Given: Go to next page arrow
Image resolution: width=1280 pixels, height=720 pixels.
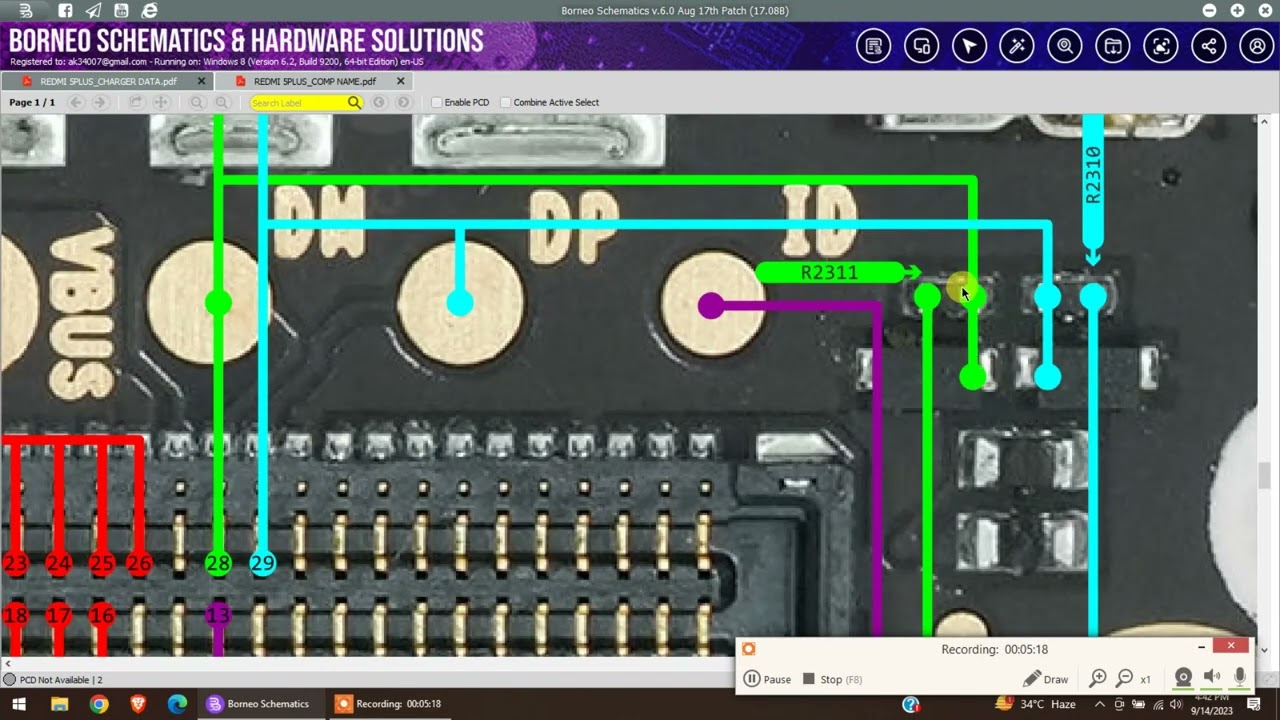Looking at the screenshot, I should click(99, 102).
